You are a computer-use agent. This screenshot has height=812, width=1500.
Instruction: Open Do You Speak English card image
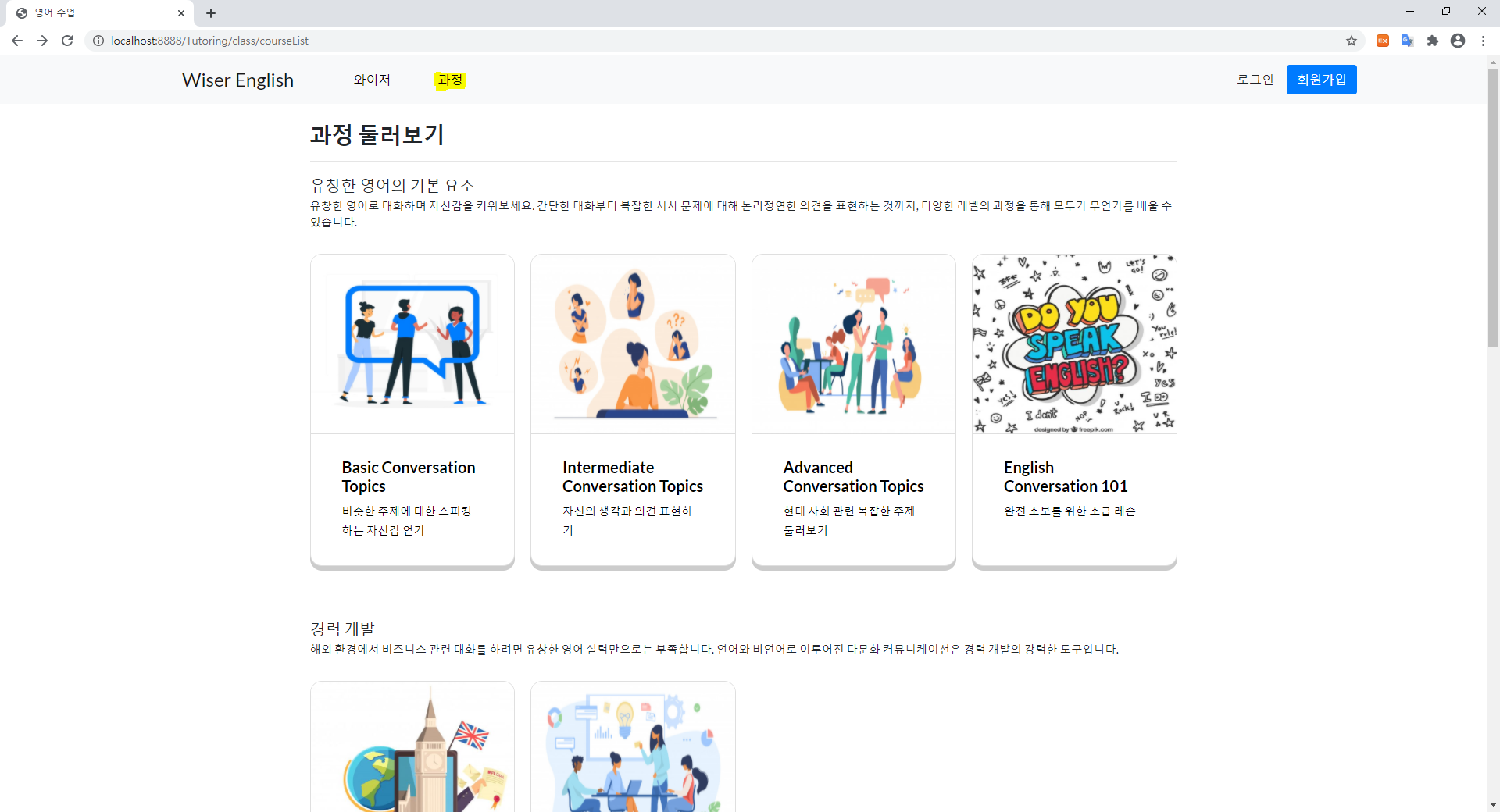coord(1074,344)
